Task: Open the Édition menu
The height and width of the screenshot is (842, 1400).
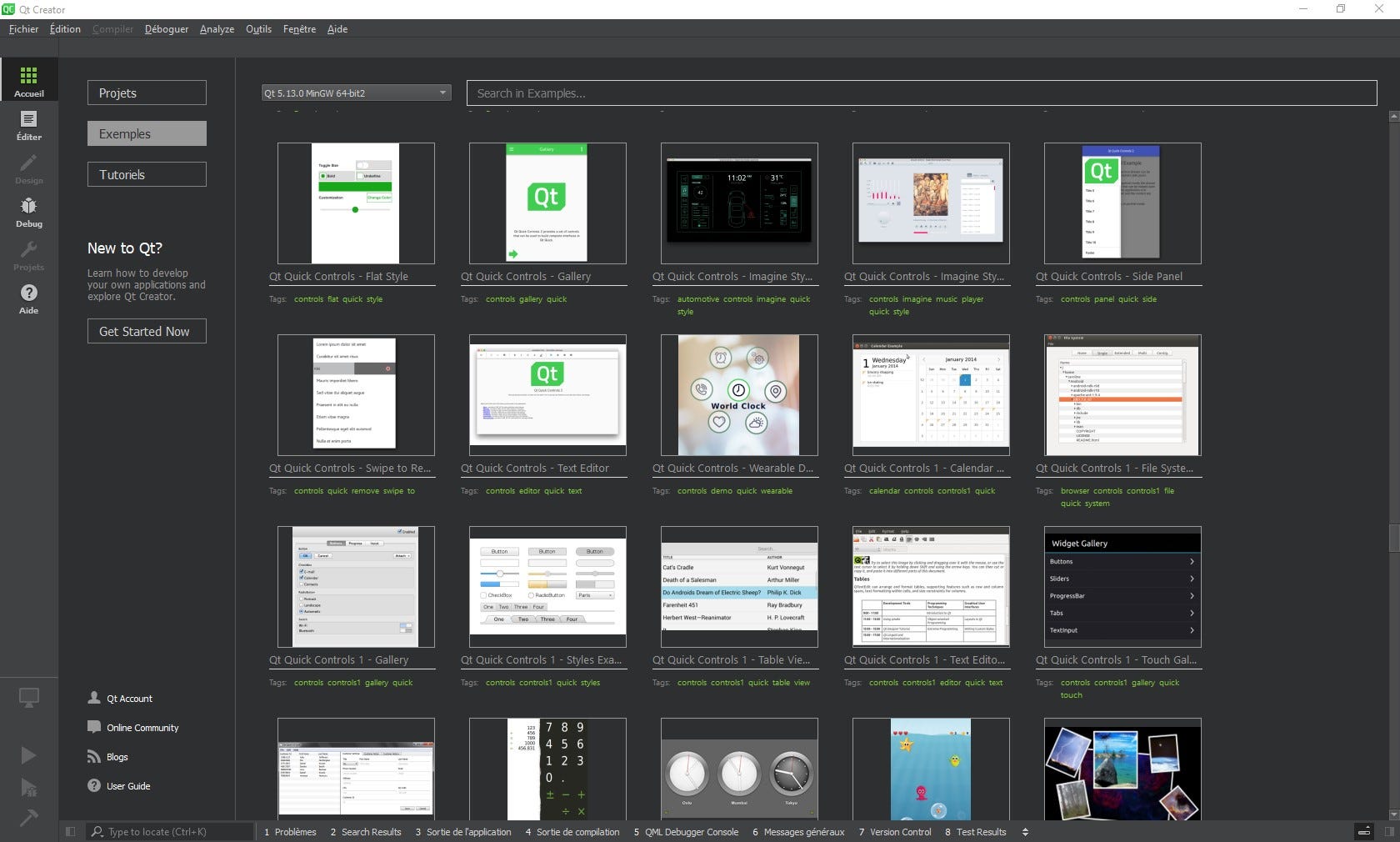Action: [65, 29]
